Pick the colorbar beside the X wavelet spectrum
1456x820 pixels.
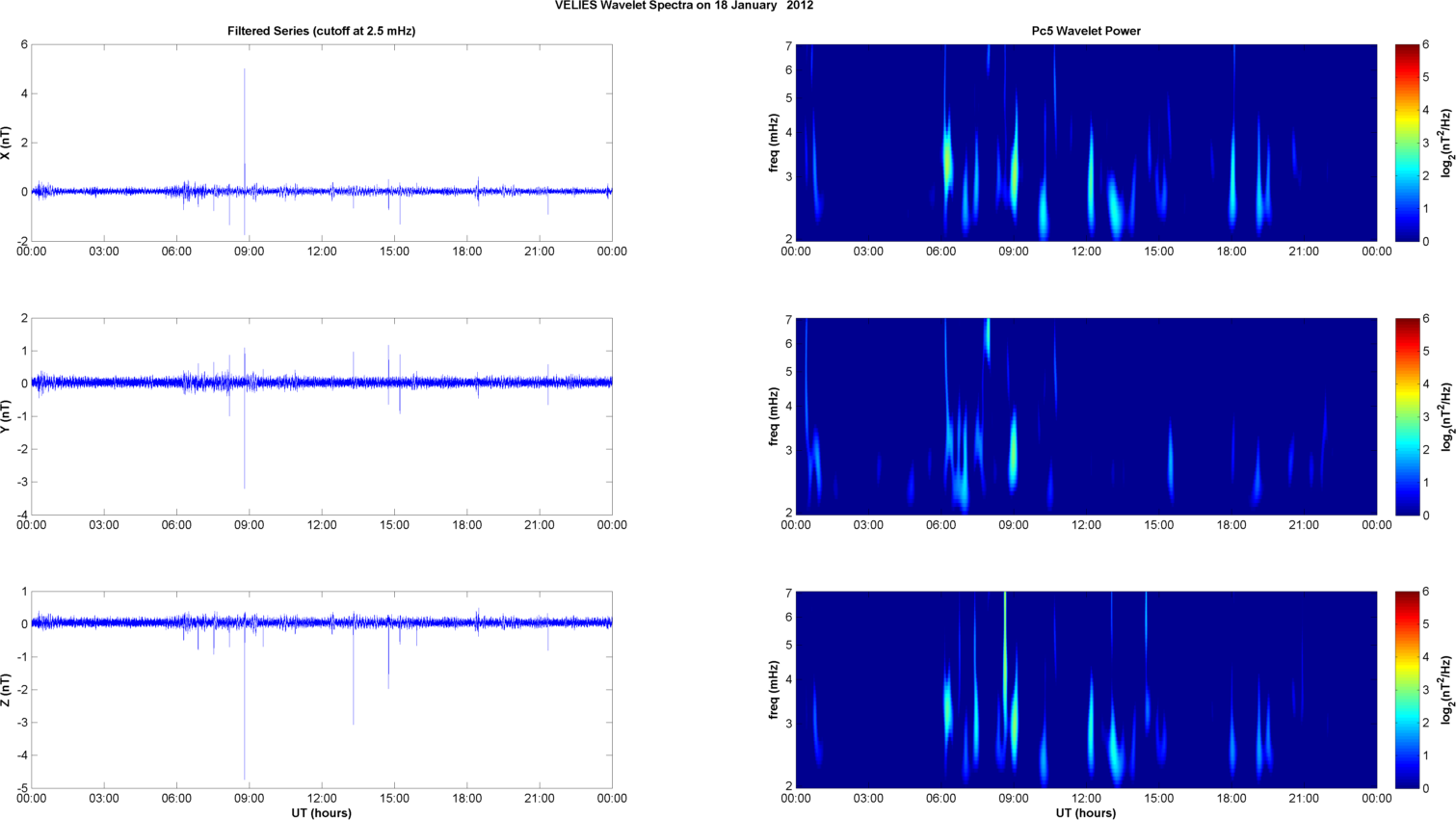click(x=1407, y=143)
